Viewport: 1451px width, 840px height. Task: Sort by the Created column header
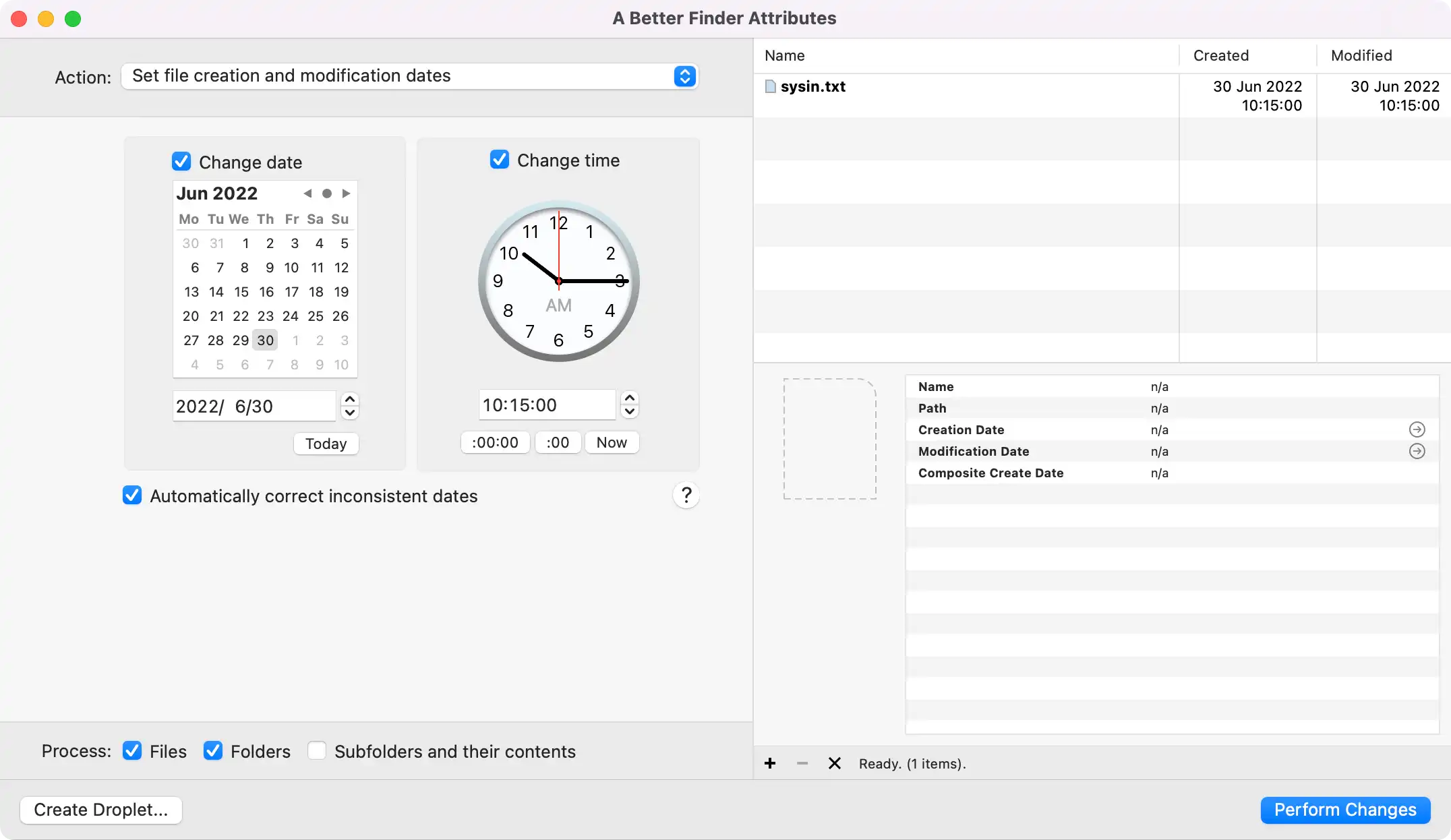pyautogui.click(x=1221, y=55)
